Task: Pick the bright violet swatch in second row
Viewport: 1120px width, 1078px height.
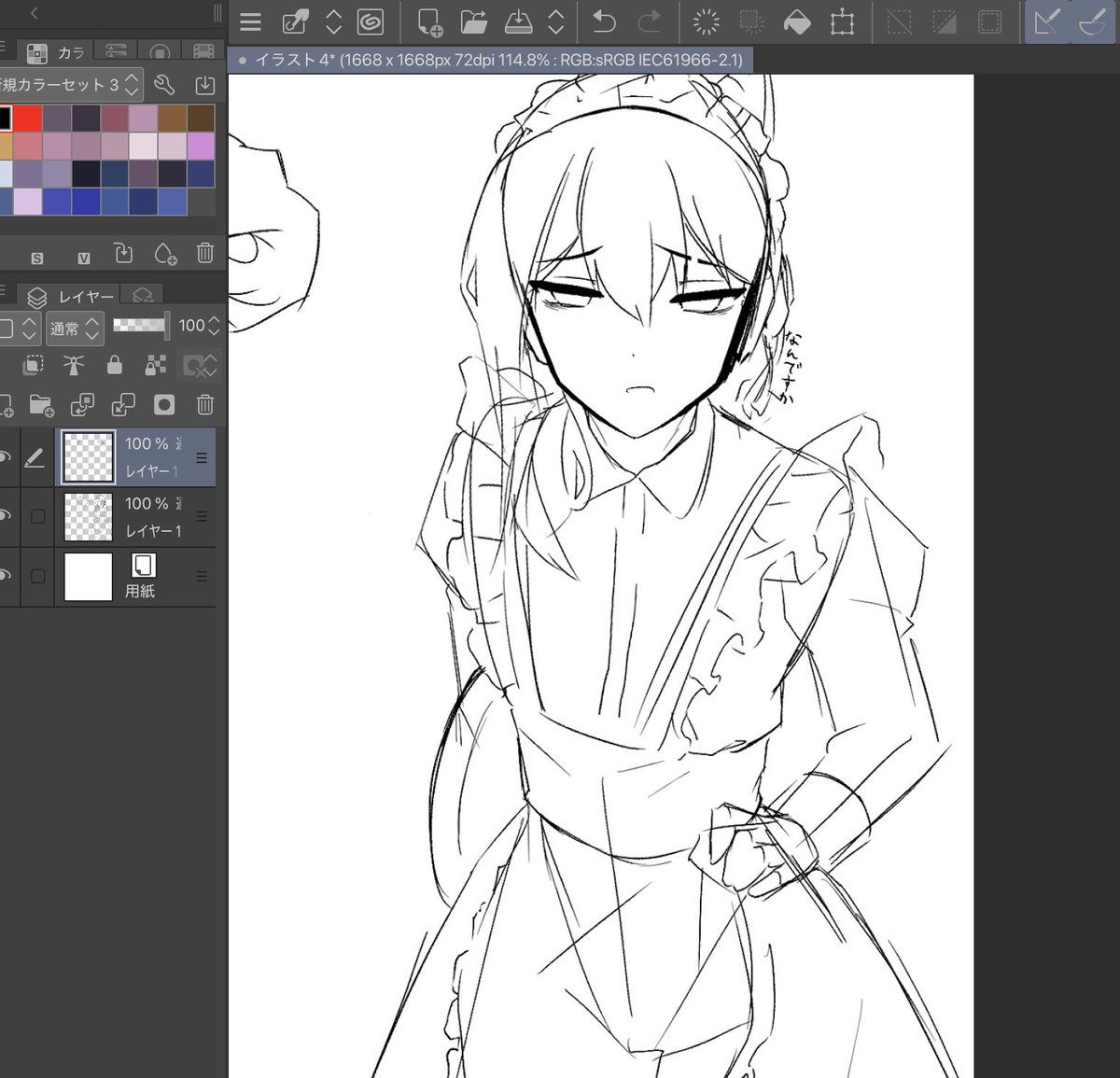Action: [x=201, y=147]
